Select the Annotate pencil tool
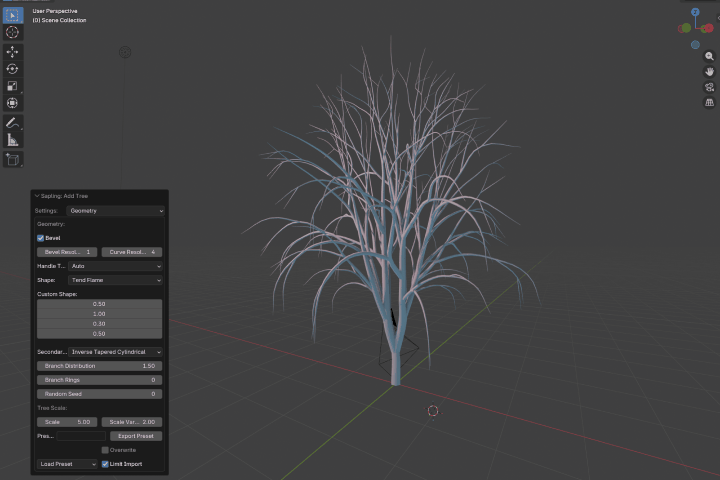This screenshot has width=720, height=480. (12, 123)
